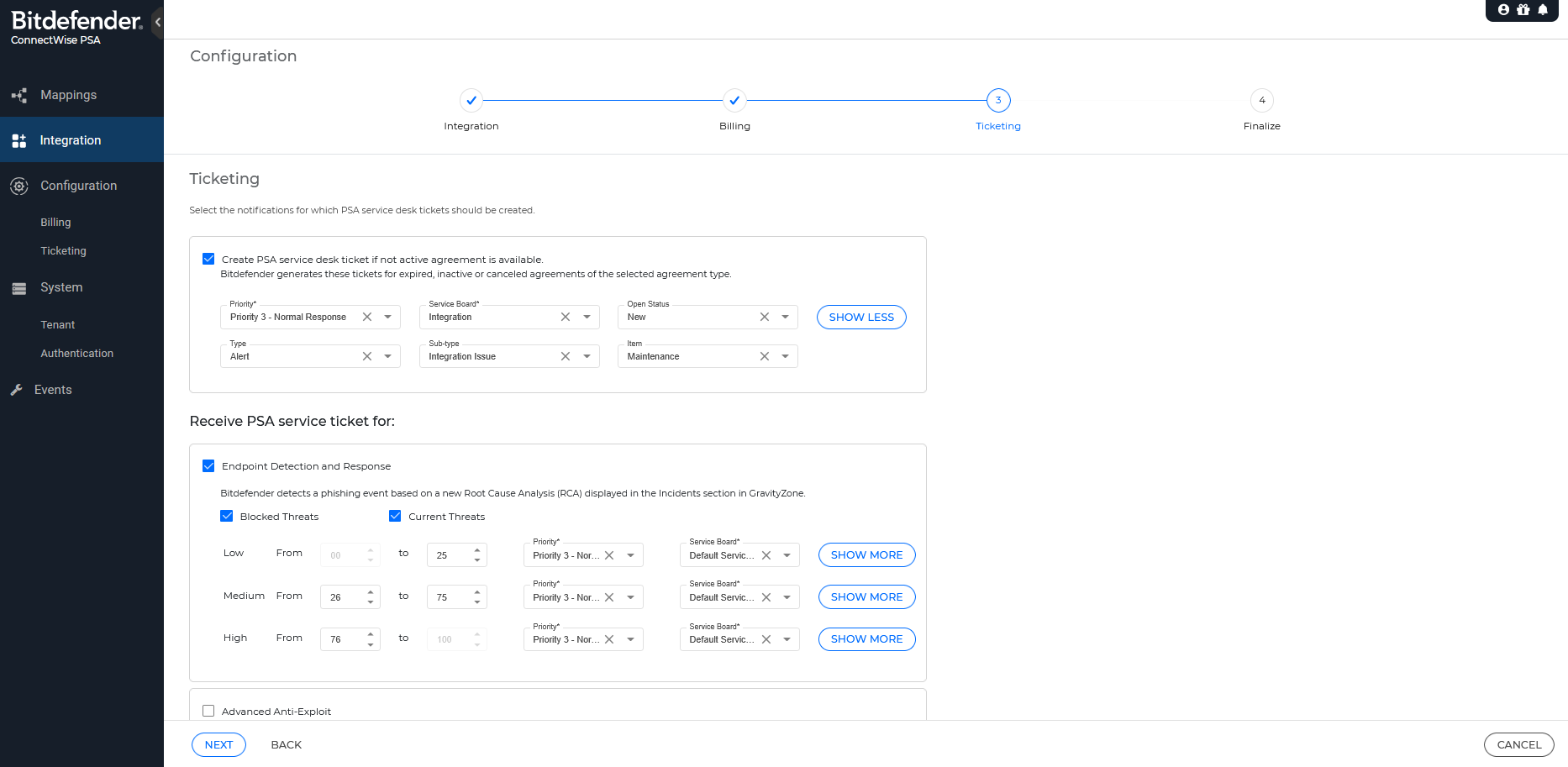Image resolution: width=1568 pixels, height=767 pixels.
Task: Open the notifications bell icon
Action: [1543, 10]
